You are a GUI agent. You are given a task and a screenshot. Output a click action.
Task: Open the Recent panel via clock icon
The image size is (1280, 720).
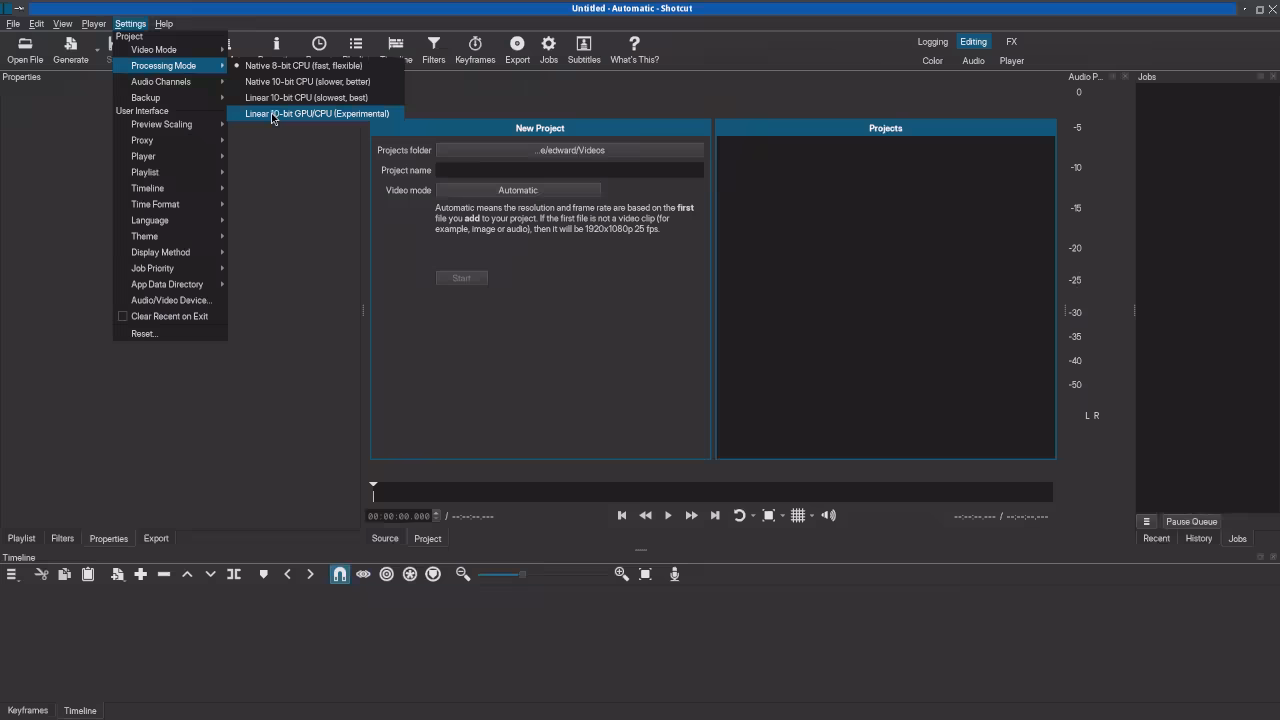point(319,44)
